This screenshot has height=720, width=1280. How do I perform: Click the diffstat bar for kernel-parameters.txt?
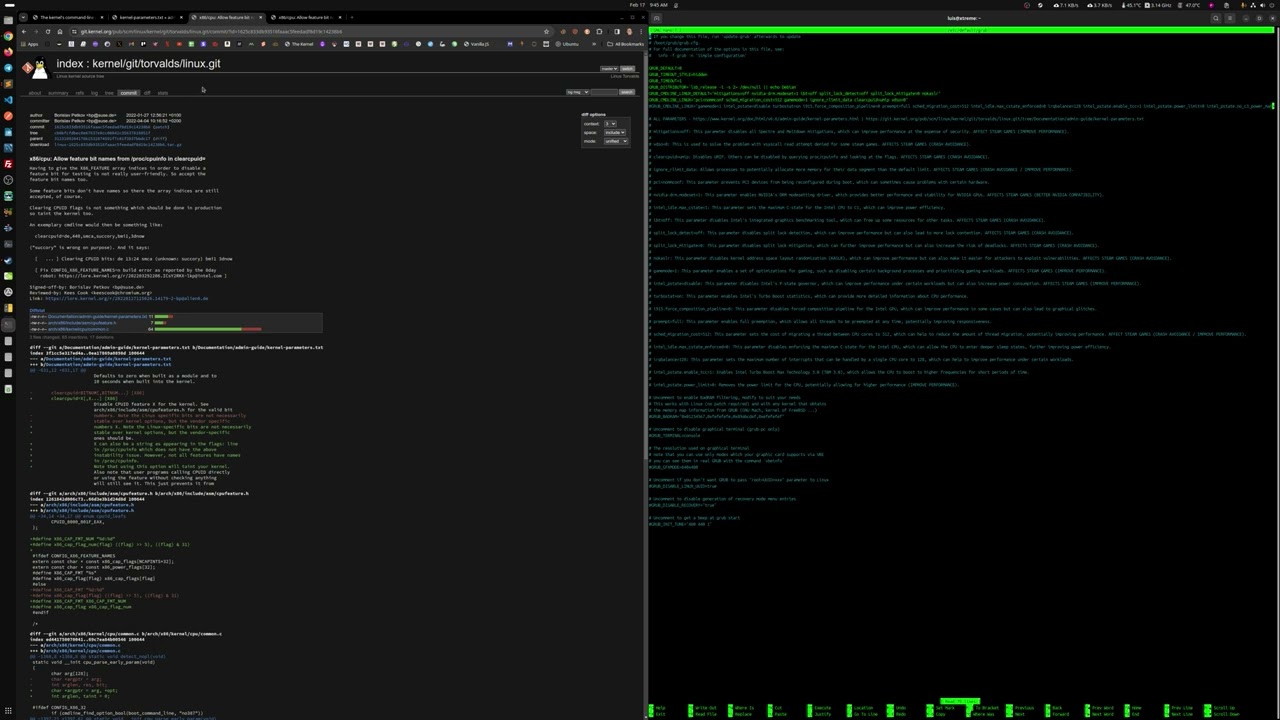pyautogui.click(x=163, y=316)
